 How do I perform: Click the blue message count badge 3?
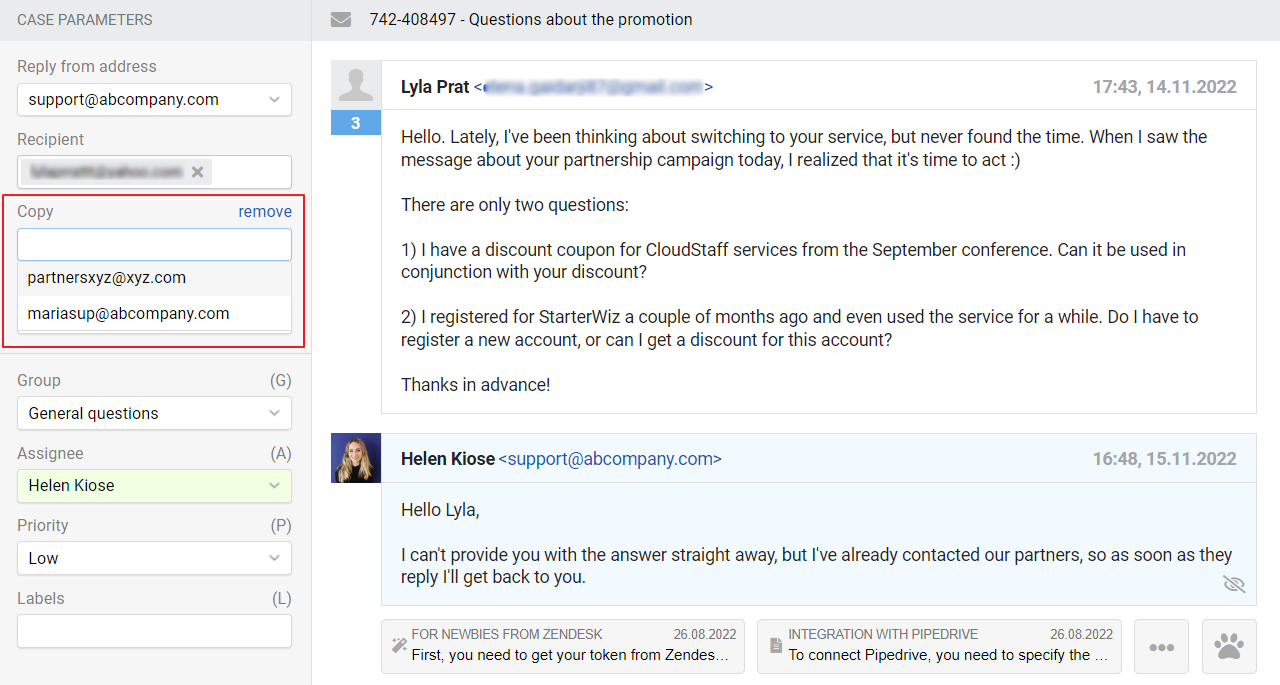356,124
